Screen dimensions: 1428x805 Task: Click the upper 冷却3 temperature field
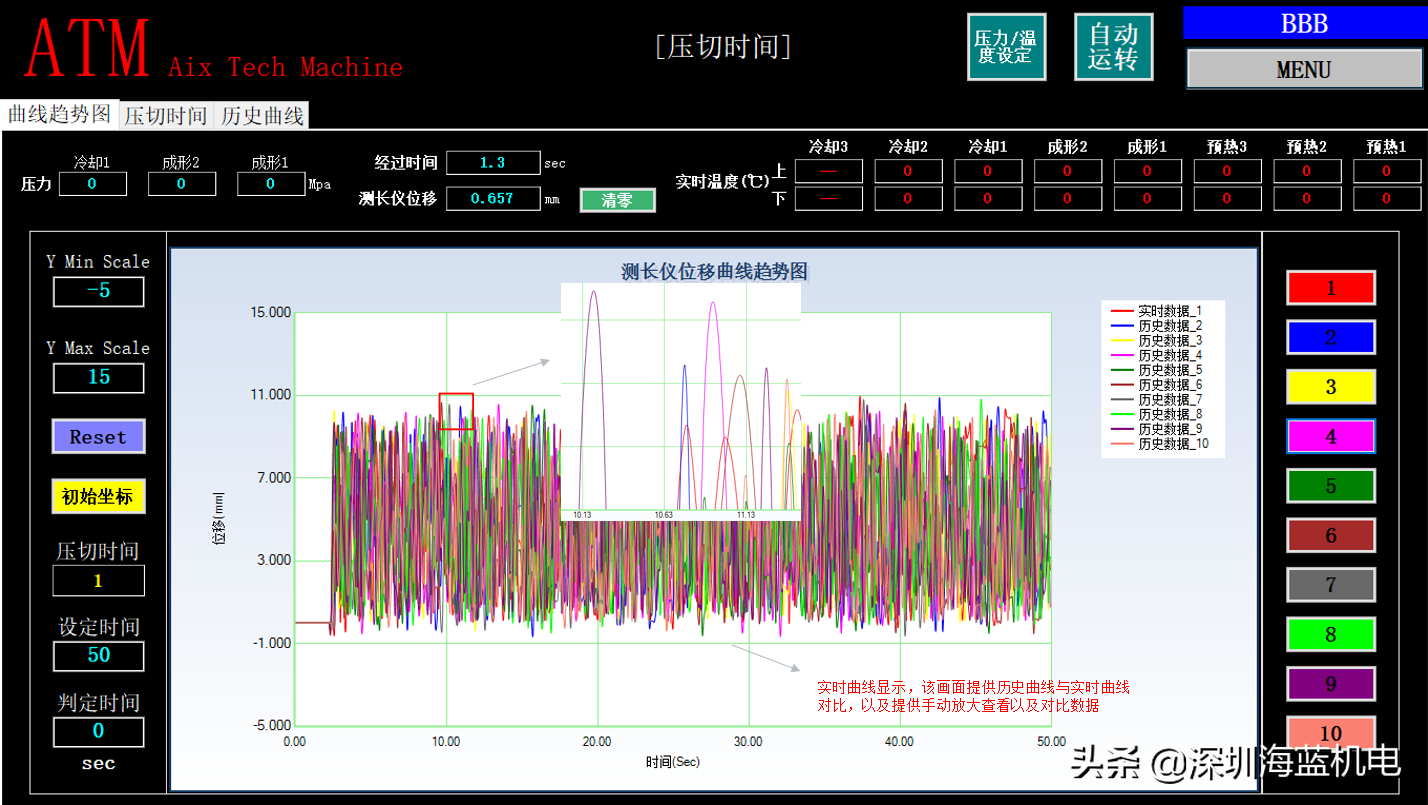[x=829, y=171]
